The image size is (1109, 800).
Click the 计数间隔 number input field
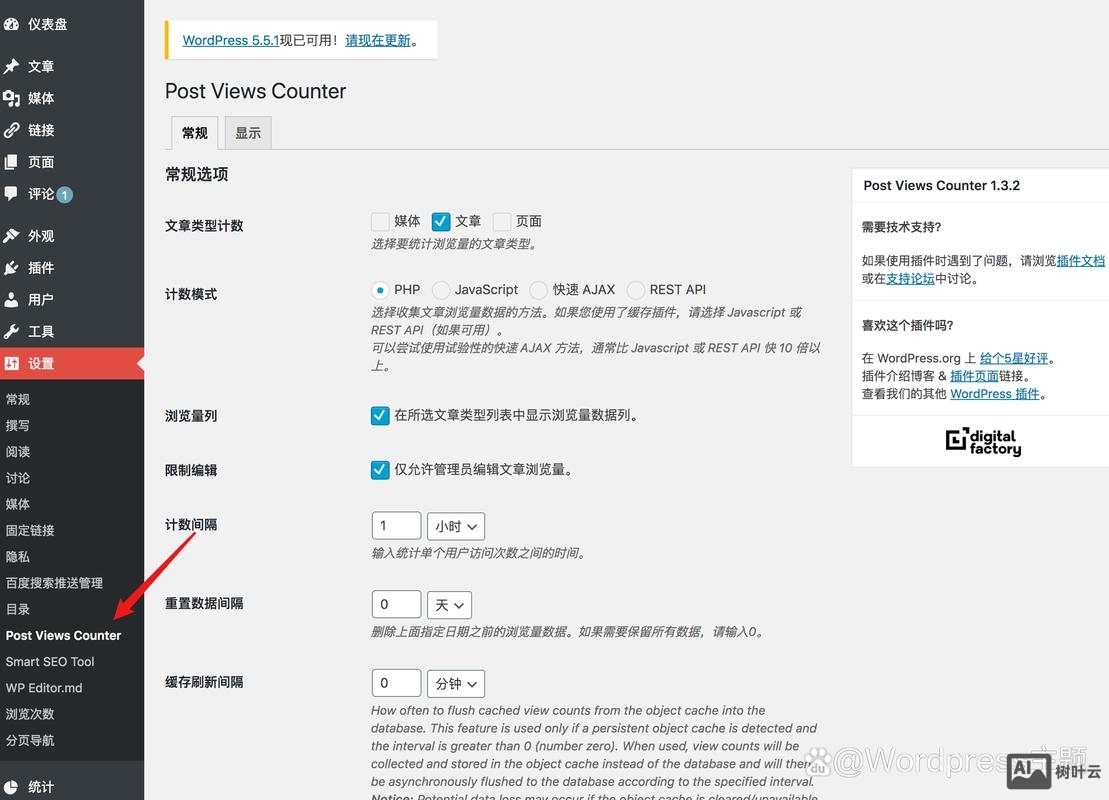coord(396,525)
